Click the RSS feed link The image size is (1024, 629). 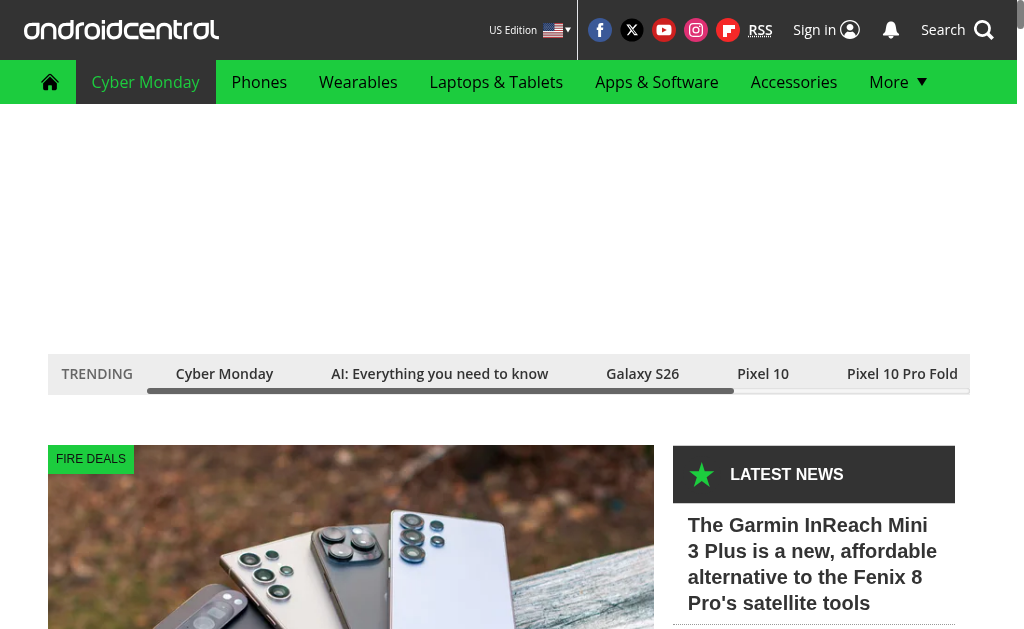[760, 30]
